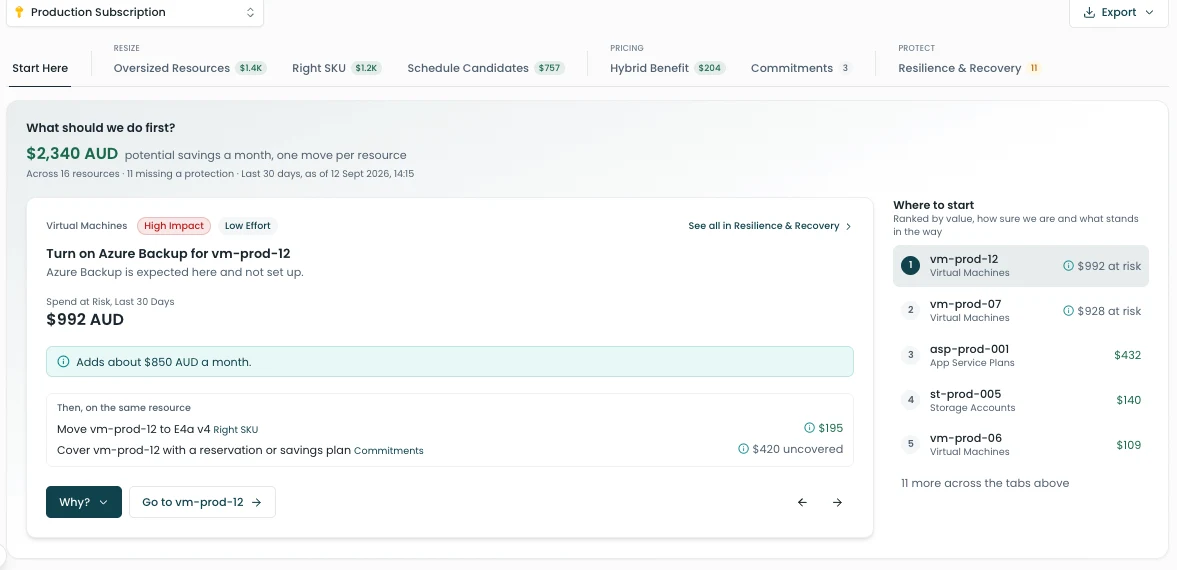Click the key icon beside Production Subscription
This screenshot has width=1177, height=570.
tap(20, 12)
